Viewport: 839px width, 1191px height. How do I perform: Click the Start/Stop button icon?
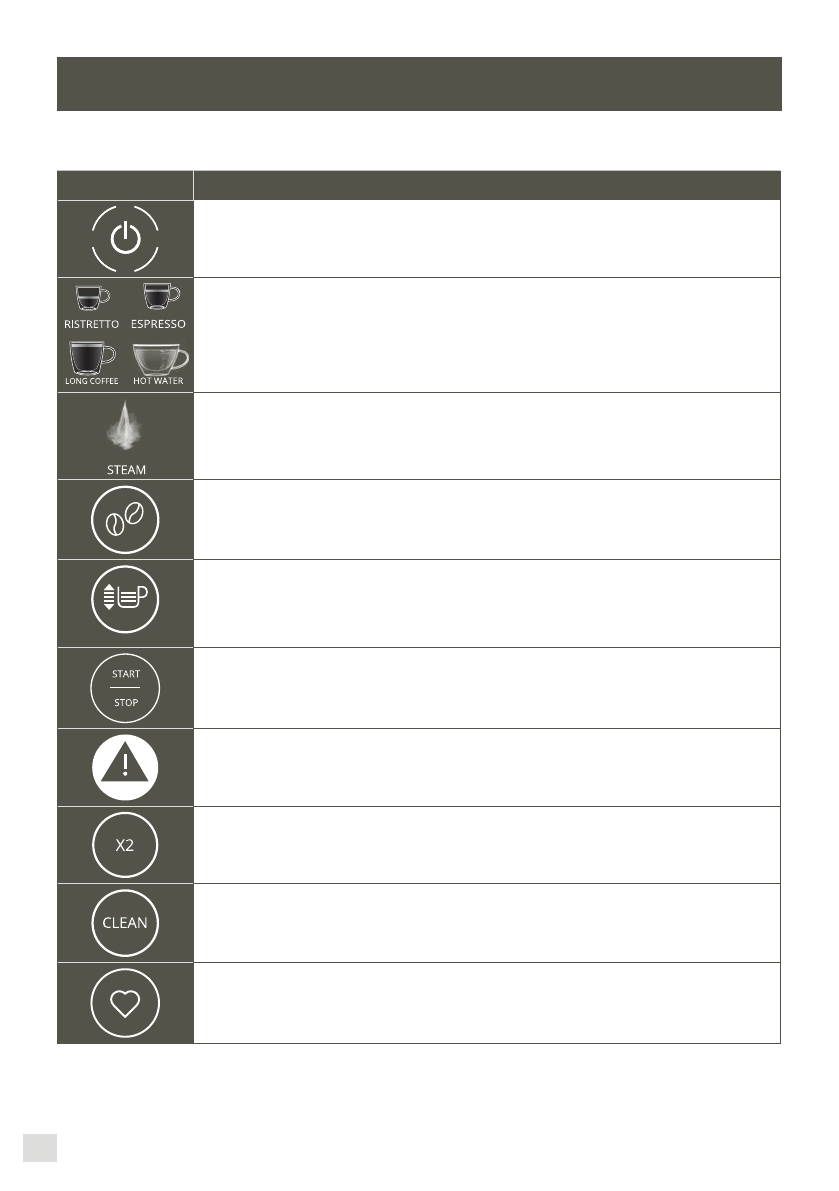pyautogui.click(x=125, y=688)
